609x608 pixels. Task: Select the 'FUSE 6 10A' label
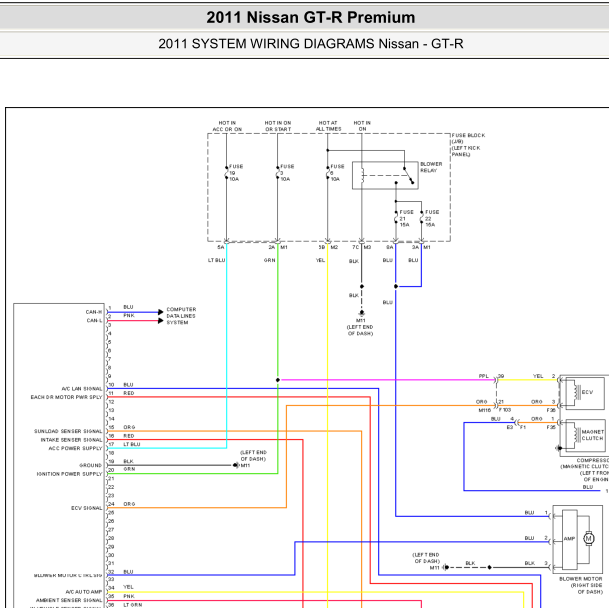[x=337, y=172]
